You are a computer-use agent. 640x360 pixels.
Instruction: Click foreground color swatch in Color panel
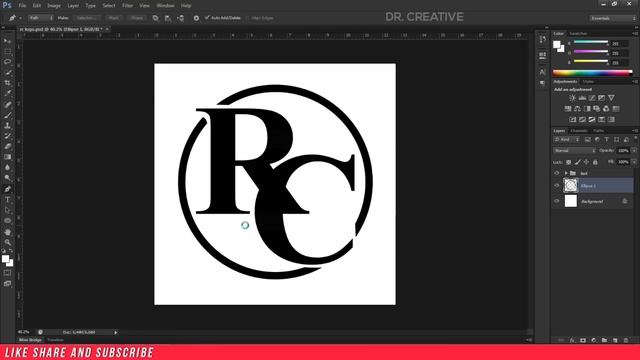(557, 44)
